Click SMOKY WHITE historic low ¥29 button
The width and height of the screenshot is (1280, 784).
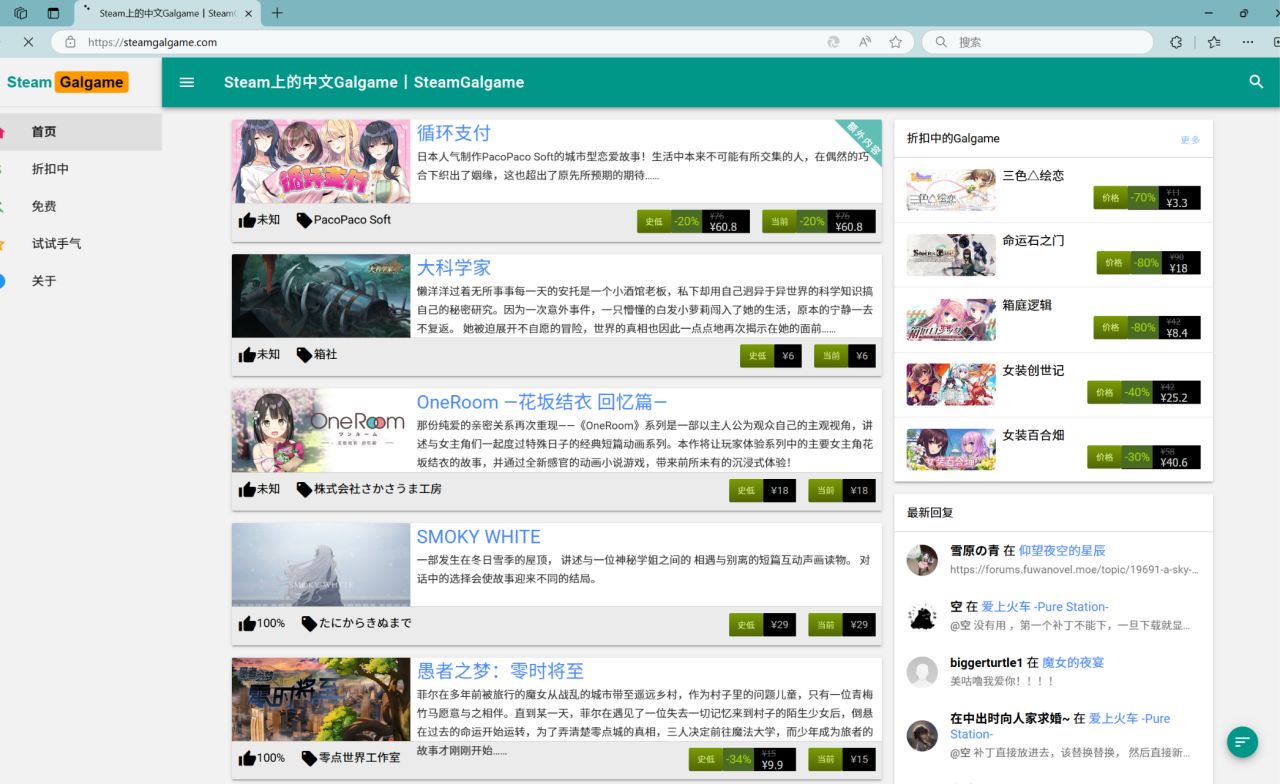(x=762, y=625)
